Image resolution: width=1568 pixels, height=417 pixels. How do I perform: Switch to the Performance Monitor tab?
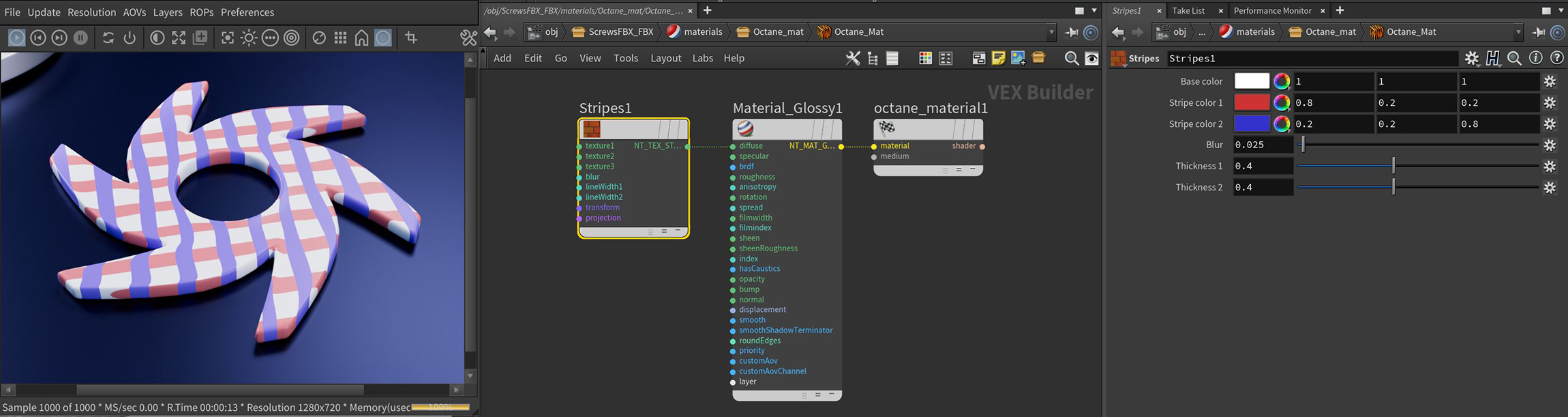click(x=1272, y=11)
